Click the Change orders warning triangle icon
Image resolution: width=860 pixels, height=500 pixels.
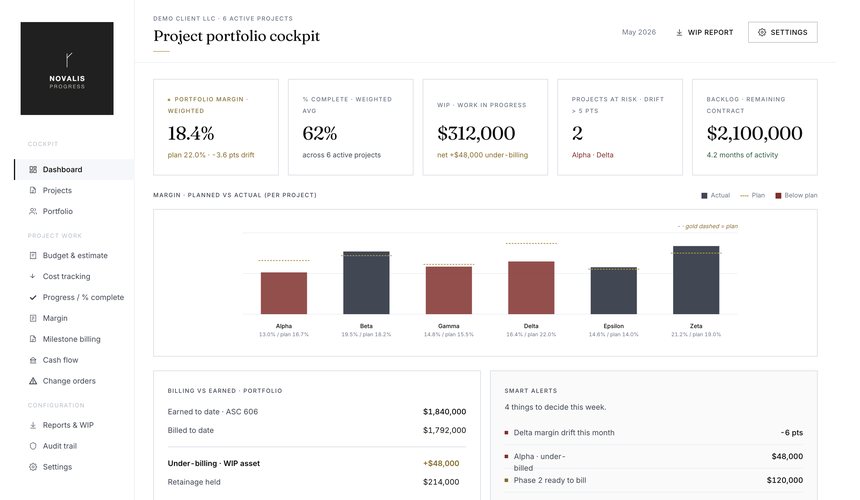pos(33,381)
